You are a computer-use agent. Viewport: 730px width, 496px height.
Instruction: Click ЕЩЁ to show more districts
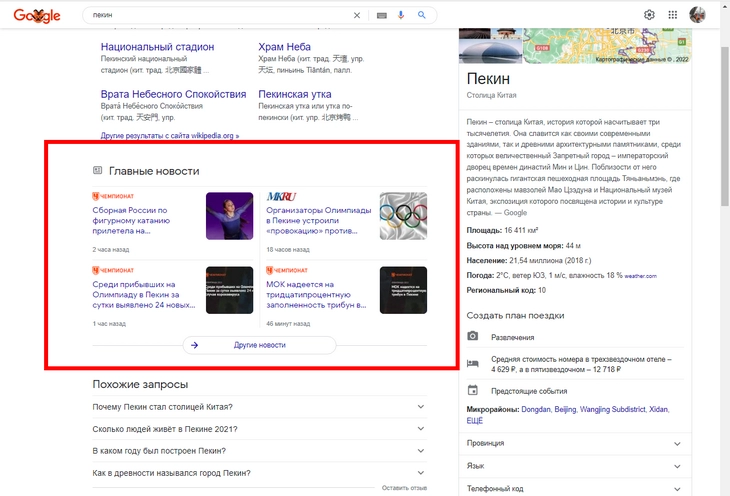[x=474, y=421]
